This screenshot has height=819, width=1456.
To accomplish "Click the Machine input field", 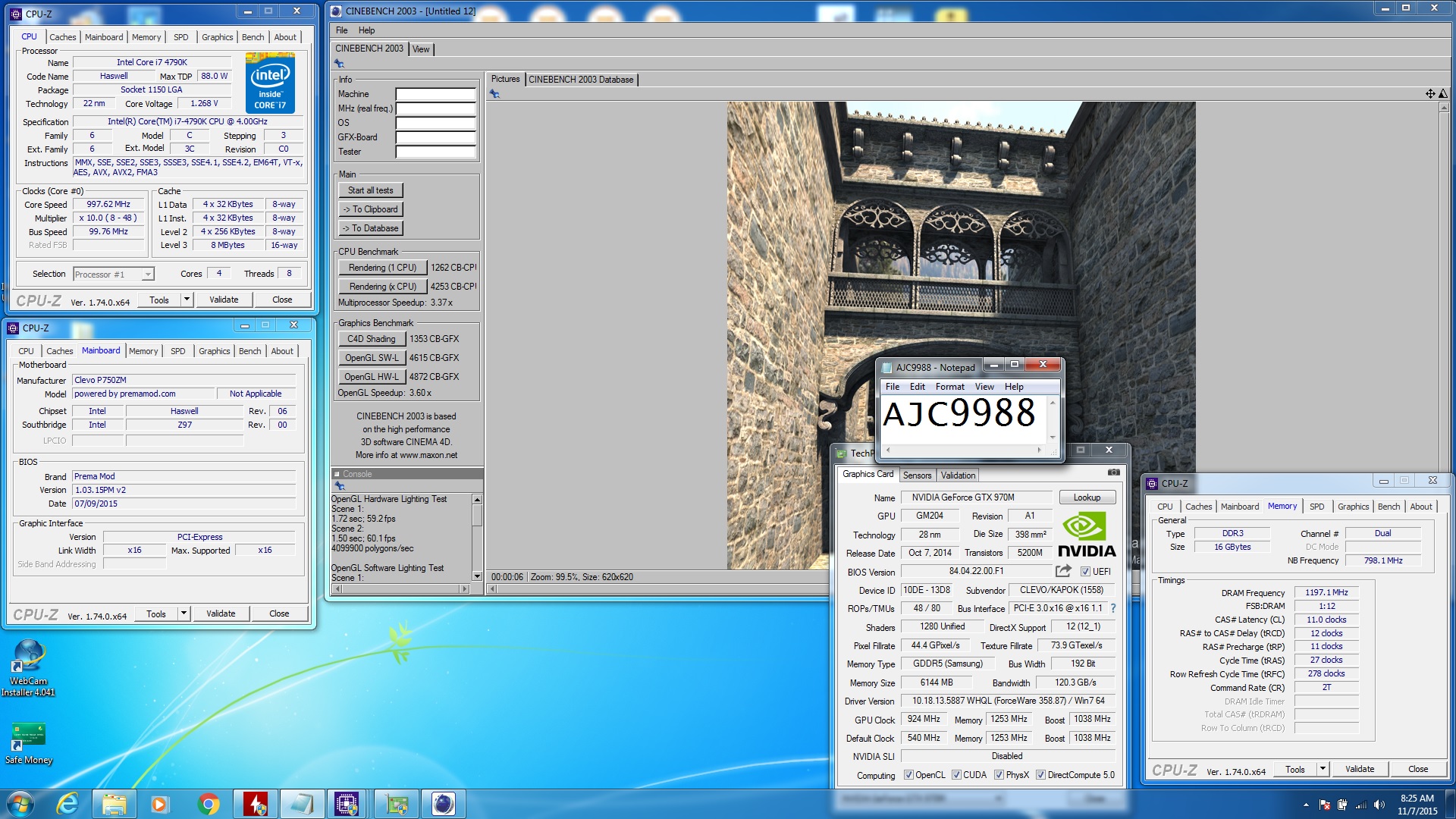I will point(435,95).
